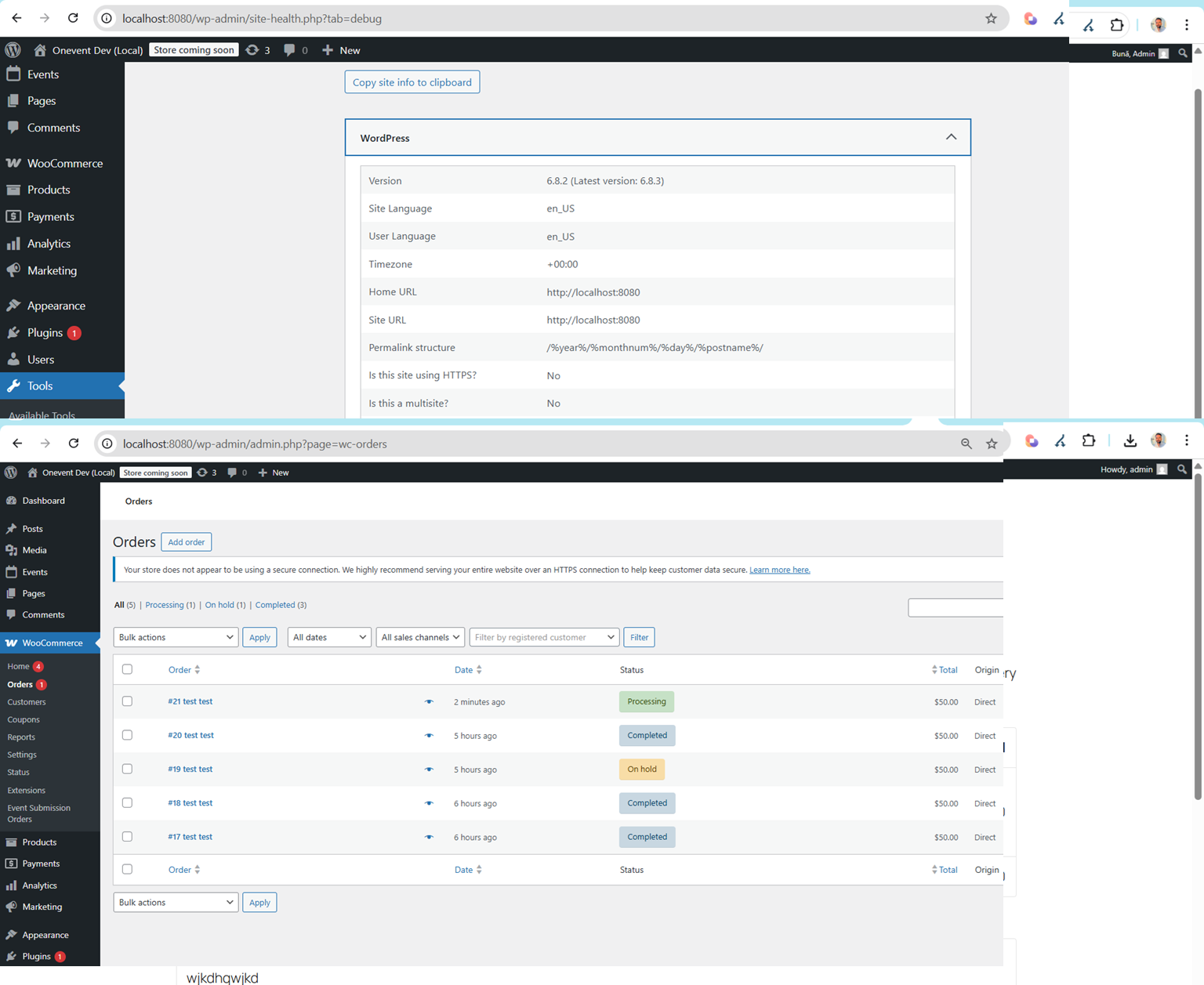Preview order #21 with the eye icon

[429, 702]
